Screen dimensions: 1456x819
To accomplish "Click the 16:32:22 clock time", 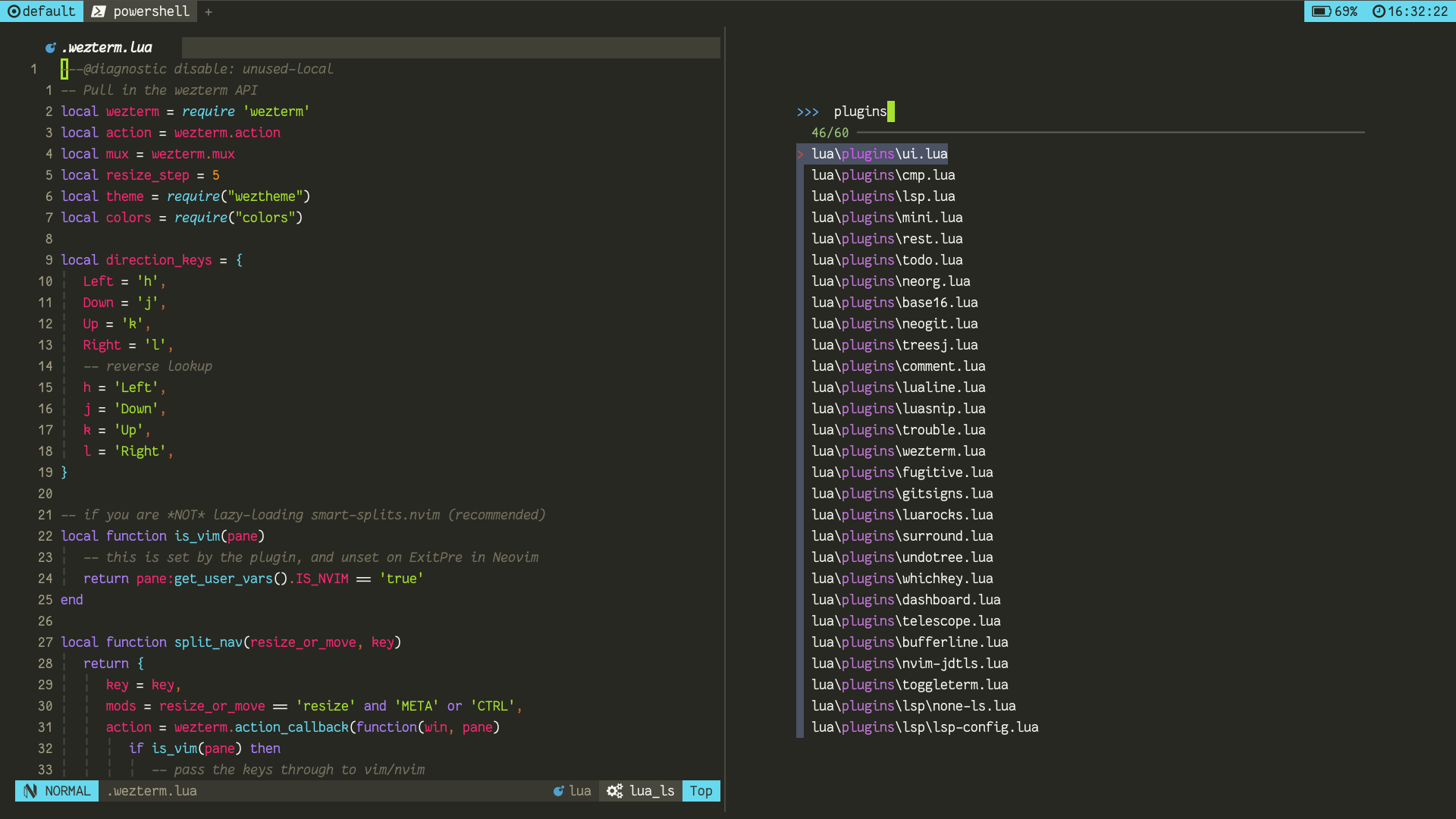I will coord(1418,11).
